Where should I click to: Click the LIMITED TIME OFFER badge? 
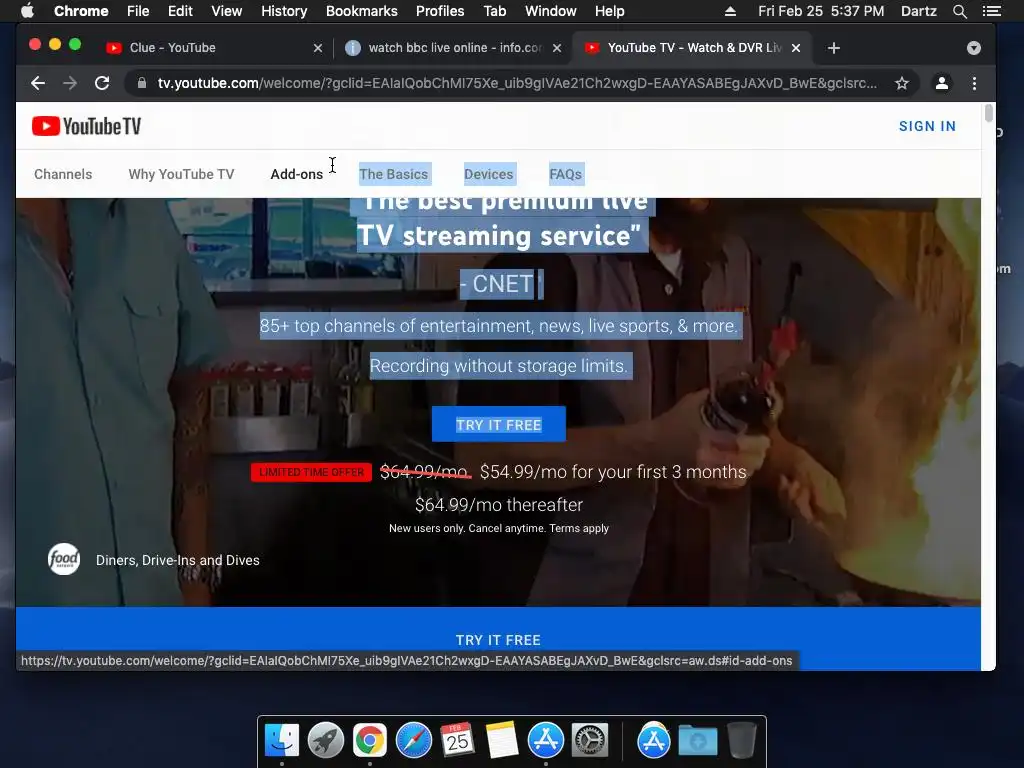312,472
